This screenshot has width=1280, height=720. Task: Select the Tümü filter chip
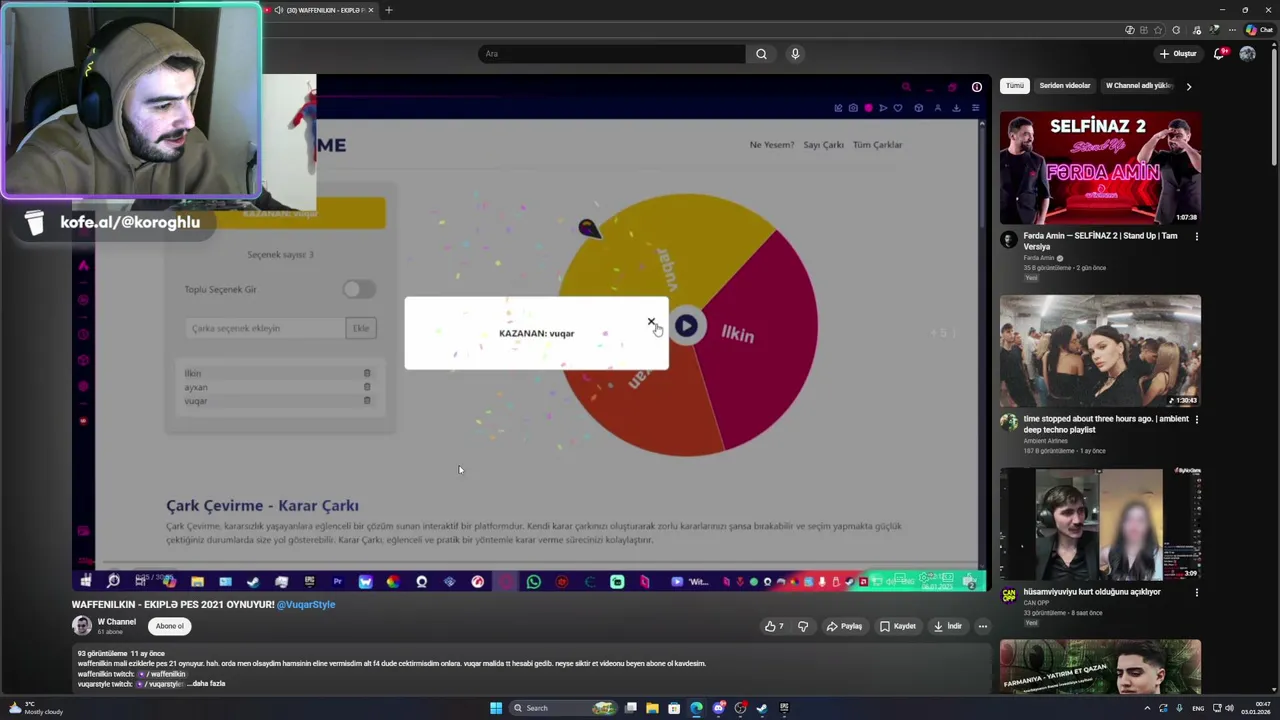click(1015, 86)
